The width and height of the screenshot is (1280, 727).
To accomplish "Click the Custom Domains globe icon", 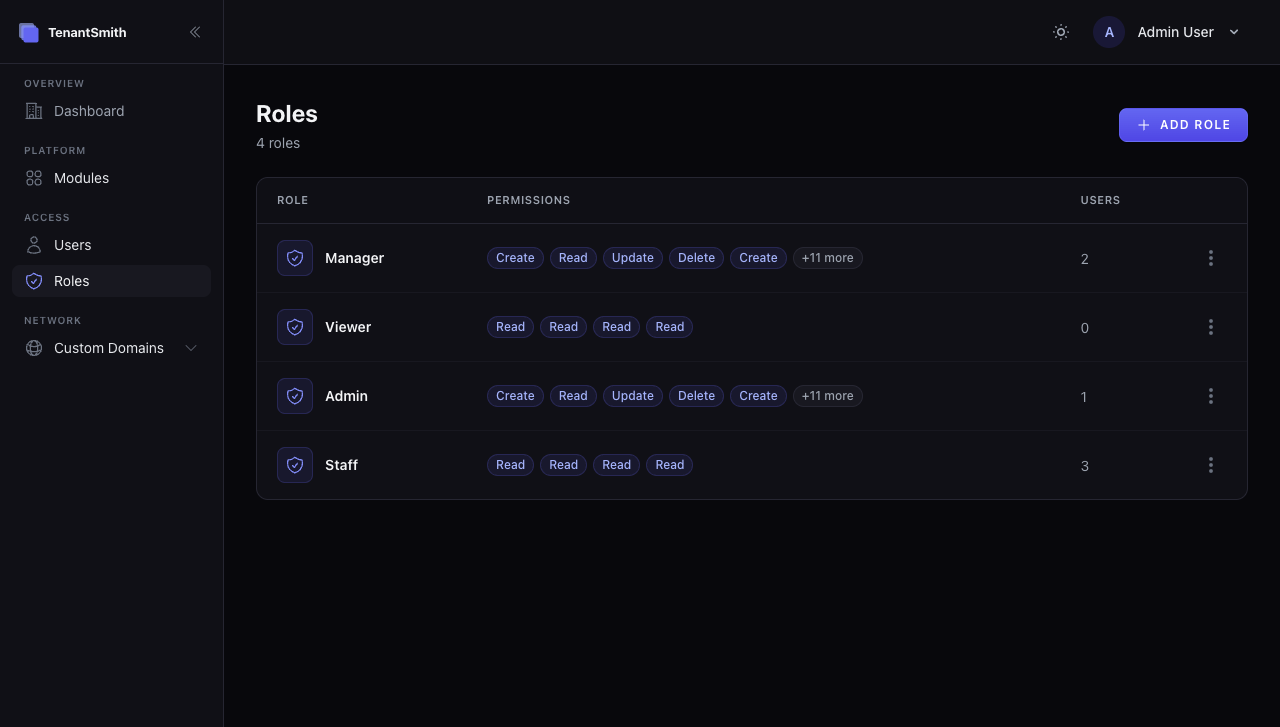I will click(34, 348).
